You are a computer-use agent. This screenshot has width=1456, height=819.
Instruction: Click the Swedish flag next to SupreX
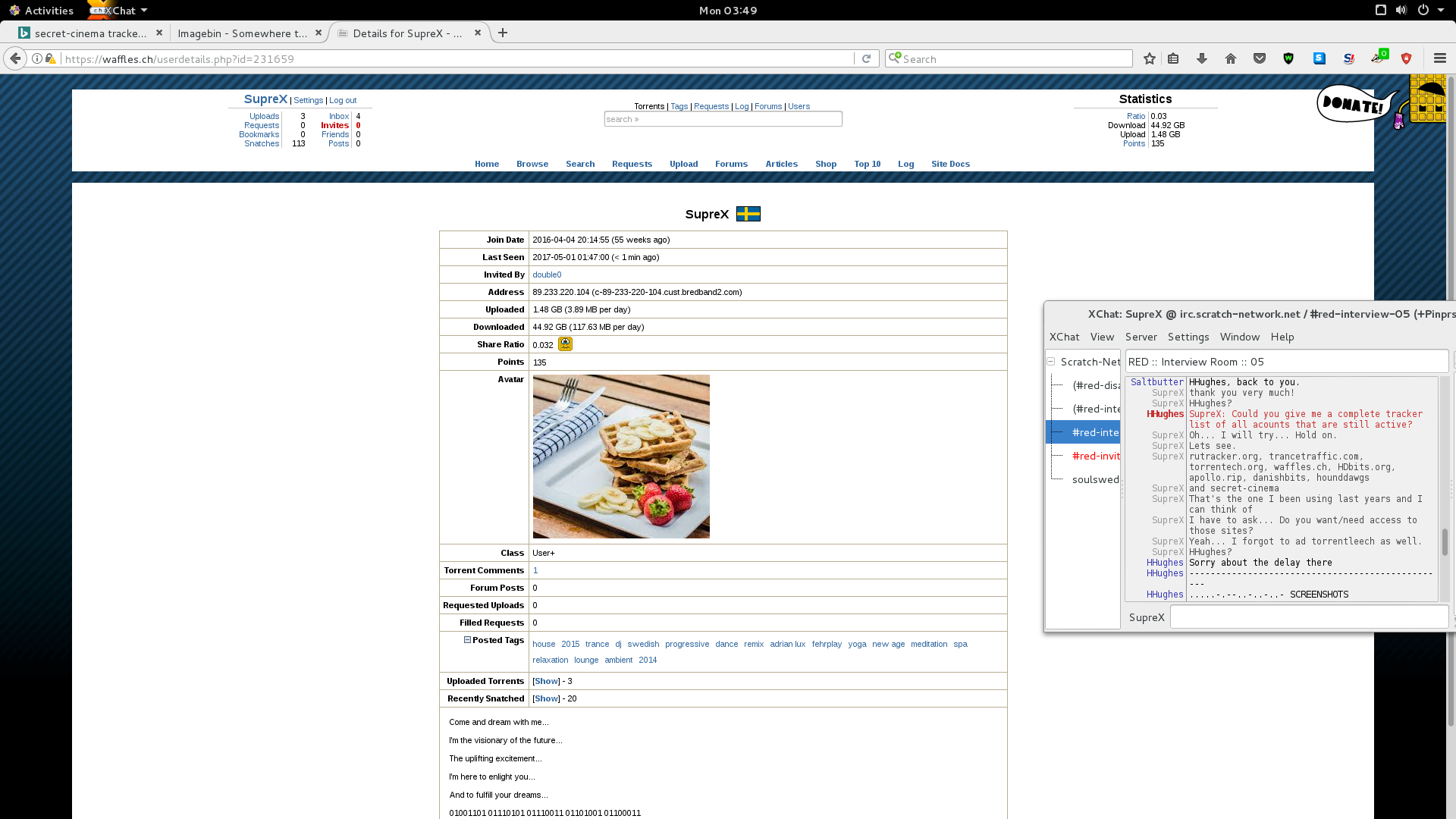pyautogui.click(x=748, y=214)
